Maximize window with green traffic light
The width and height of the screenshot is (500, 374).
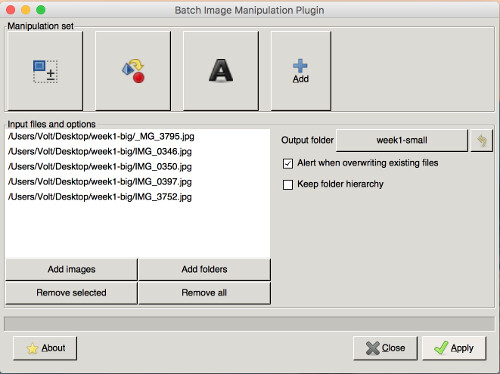point(41,10)
